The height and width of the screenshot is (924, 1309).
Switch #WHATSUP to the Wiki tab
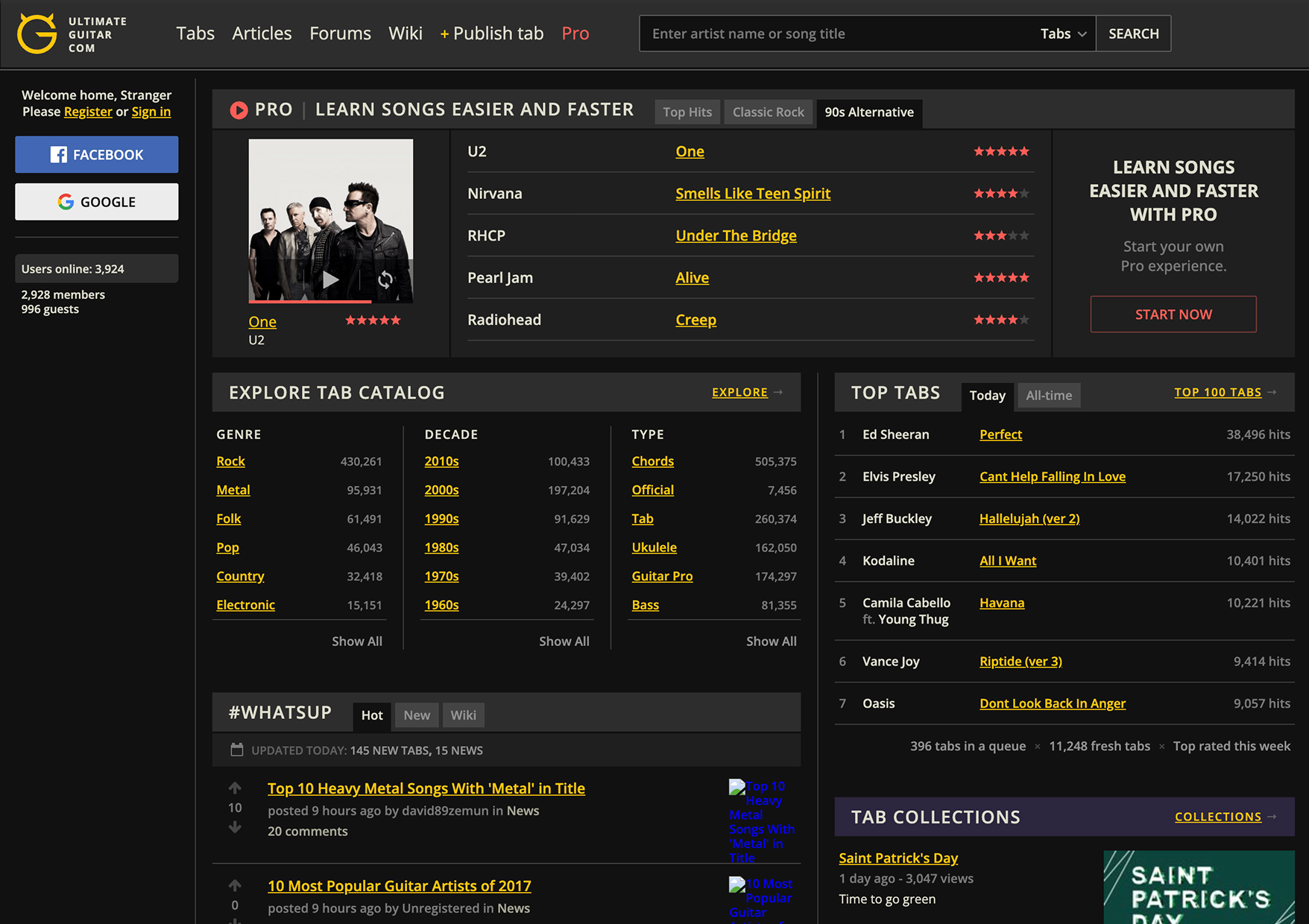[x=463, y=715]
